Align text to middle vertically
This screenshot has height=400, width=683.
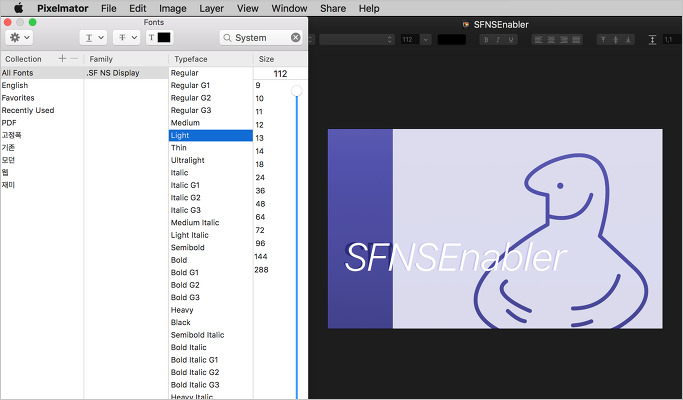(615, 40)
